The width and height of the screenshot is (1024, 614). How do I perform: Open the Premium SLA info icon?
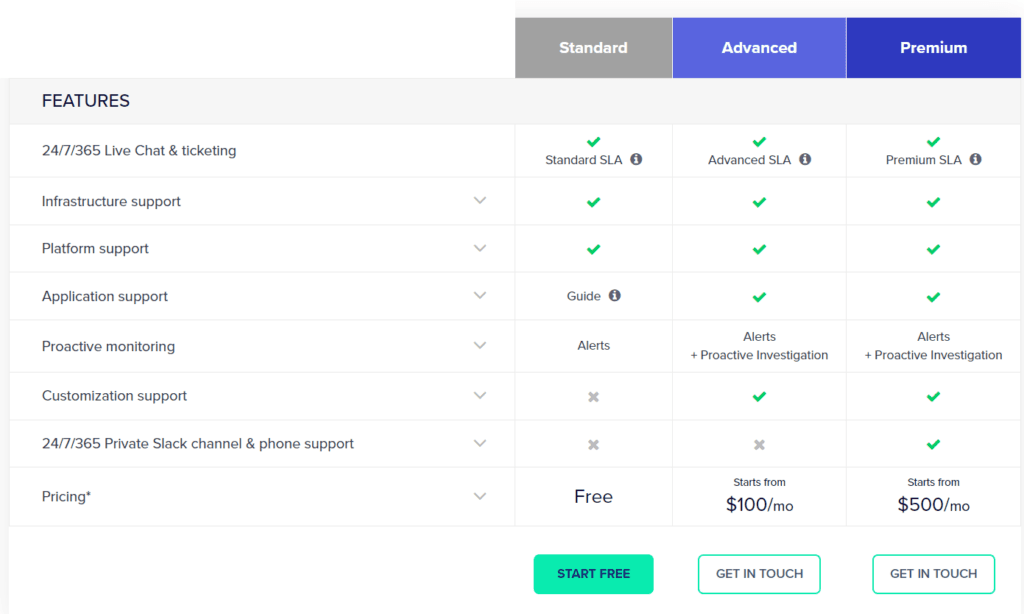pos(976,159)
